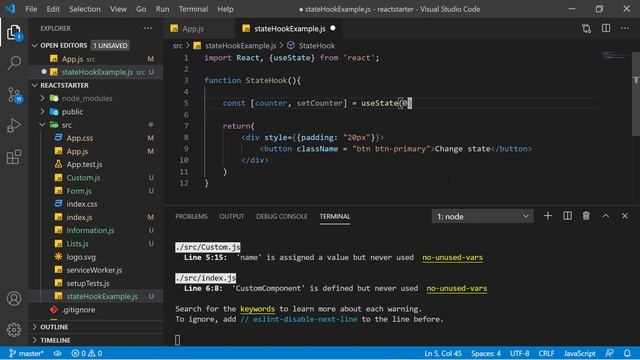Open editor more actions ellipsis
Viewport: 640px width, 360px height.
(624, 28)
